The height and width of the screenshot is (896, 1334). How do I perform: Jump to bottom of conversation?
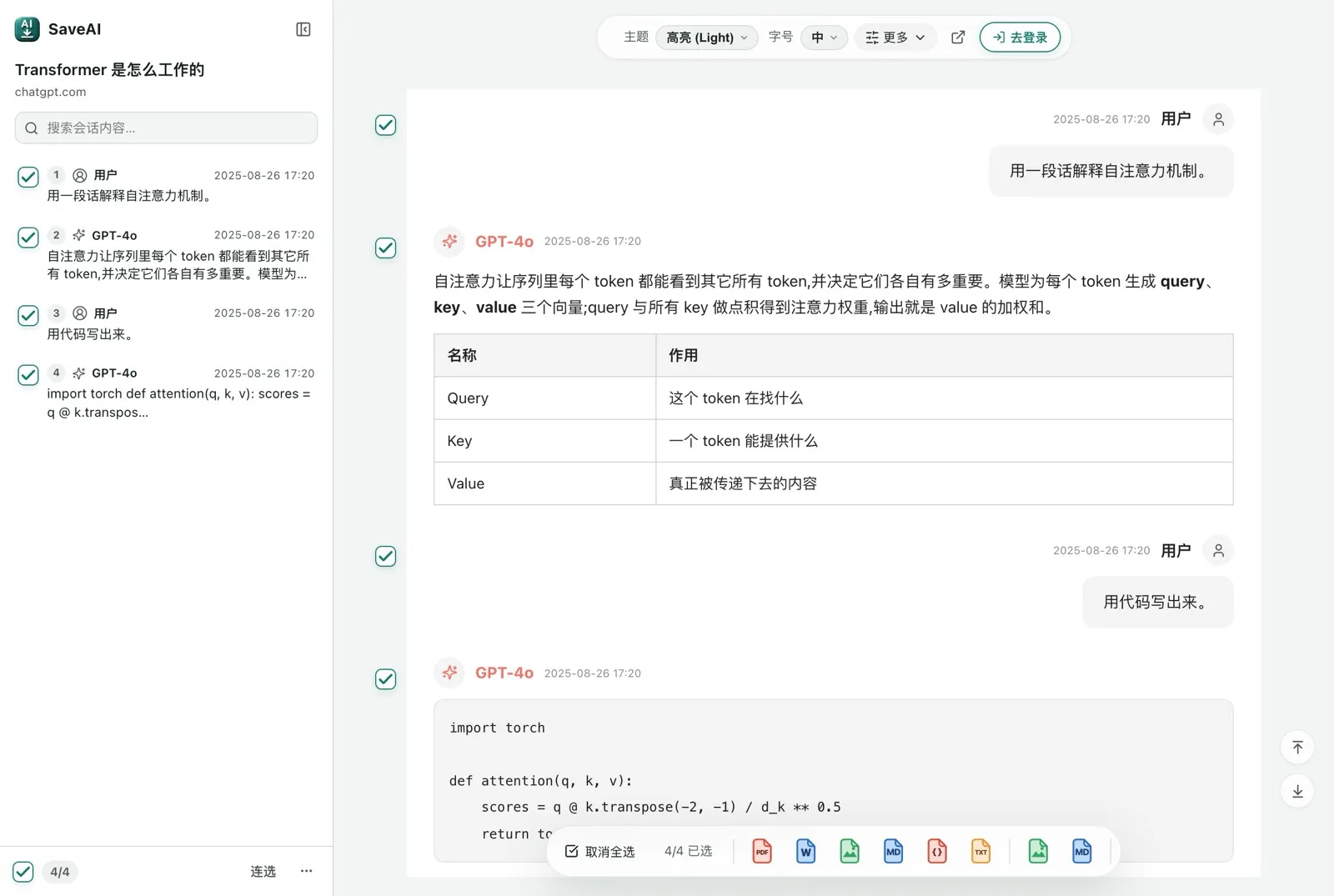(1297, 791)
